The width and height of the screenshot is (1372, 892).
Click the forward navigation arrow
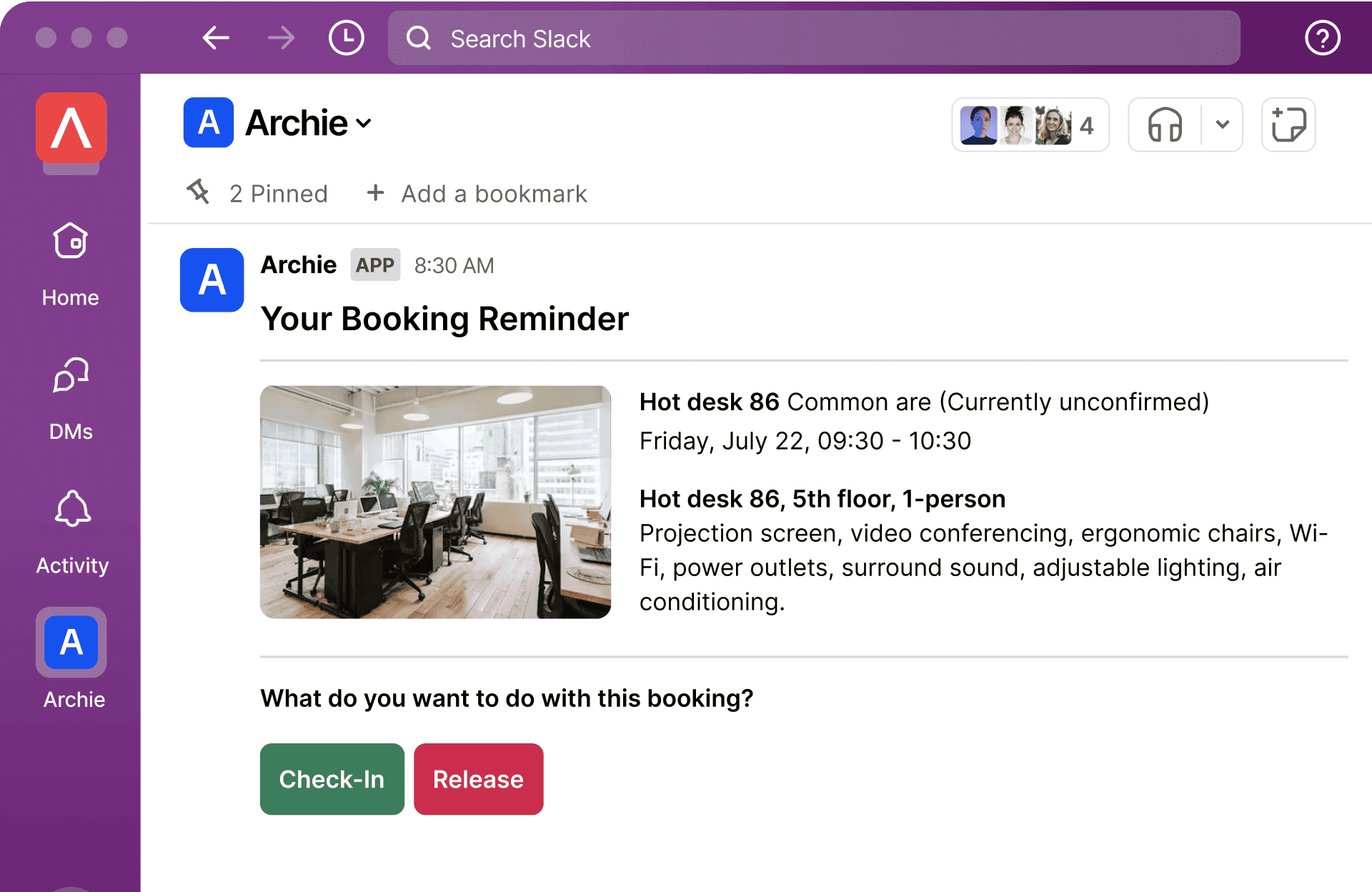tap(281, 38)
